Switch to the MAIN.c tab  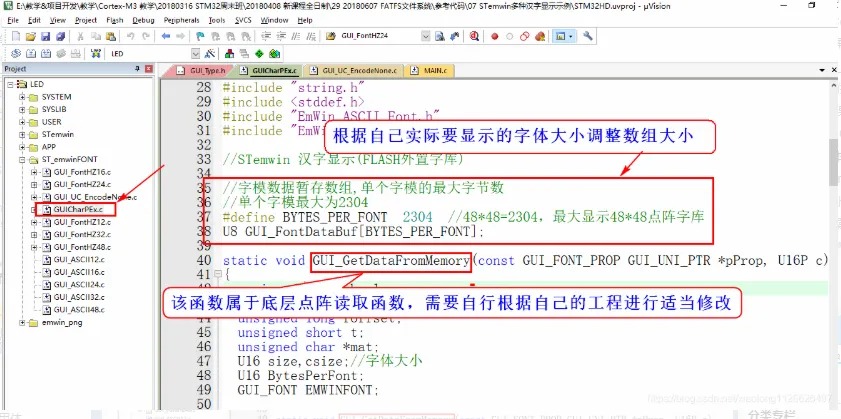pyautogui.click(x=431, y=70)
